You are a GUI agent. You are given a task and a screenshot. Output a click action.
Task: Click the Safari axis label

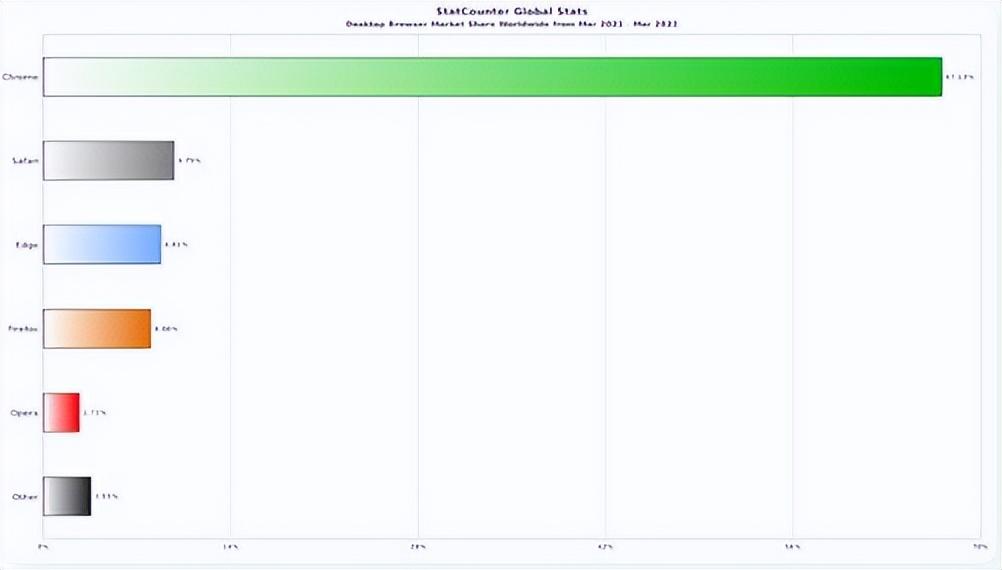point(25,160)
